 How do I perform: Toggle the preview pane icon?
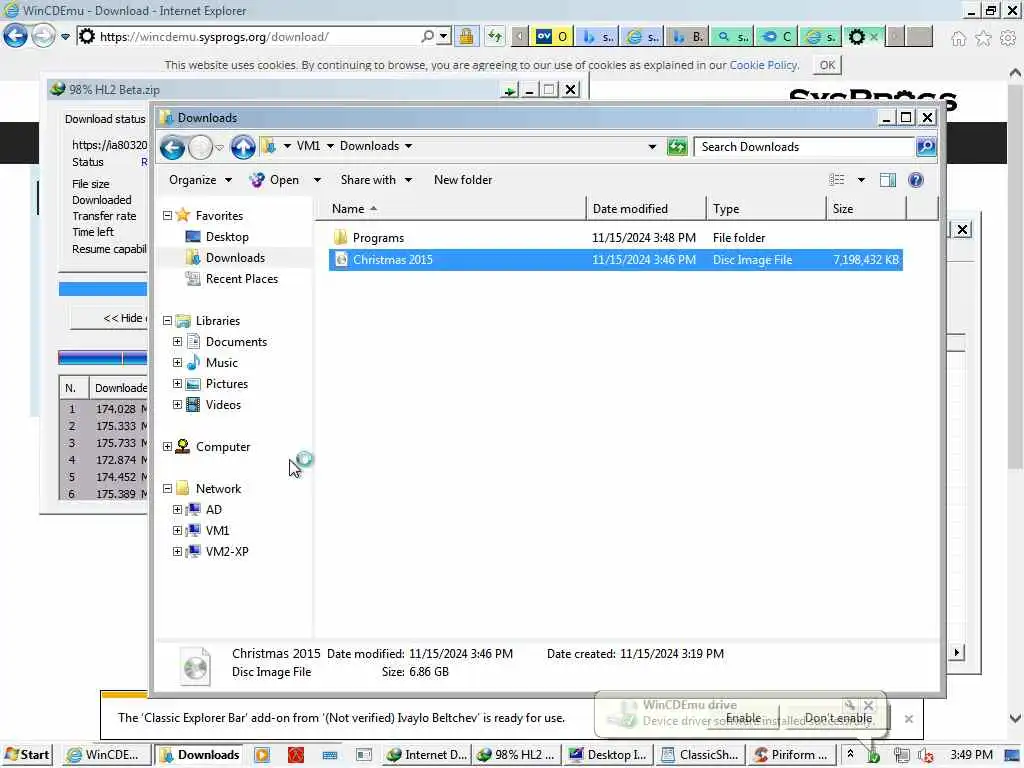point(888,180)
